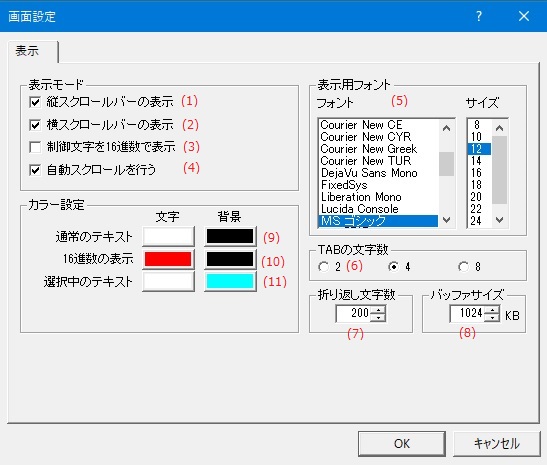This screenshot has width=547, height=465.
Task: Choose font size 20
Action: pyautogui.click(x=479, y=197)
